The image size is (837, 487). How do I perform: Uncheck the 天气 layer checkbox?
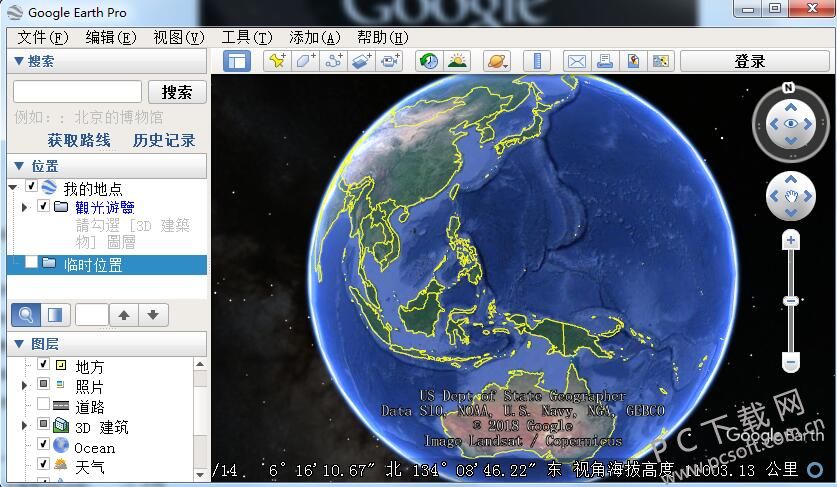pyautogui.click(x=43, y=464)
